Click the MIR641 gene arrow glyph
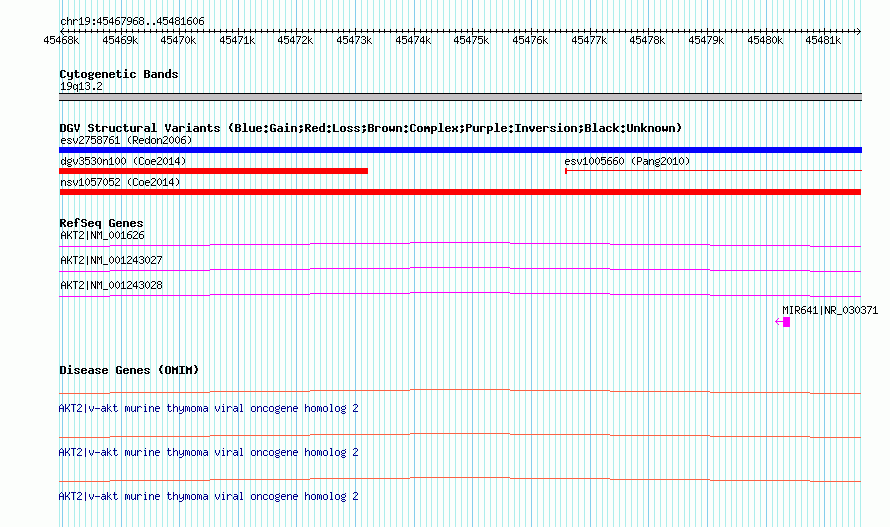 pos(783,322)
